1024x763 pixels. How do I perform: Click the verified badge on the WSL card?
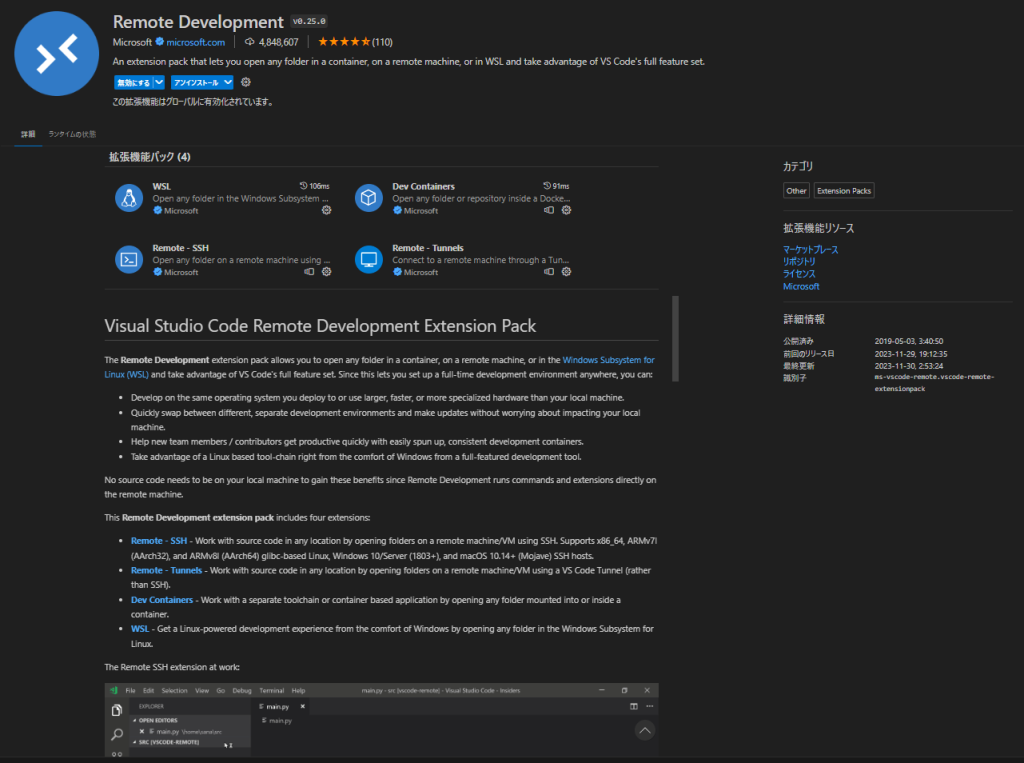[x=157, y=210]
